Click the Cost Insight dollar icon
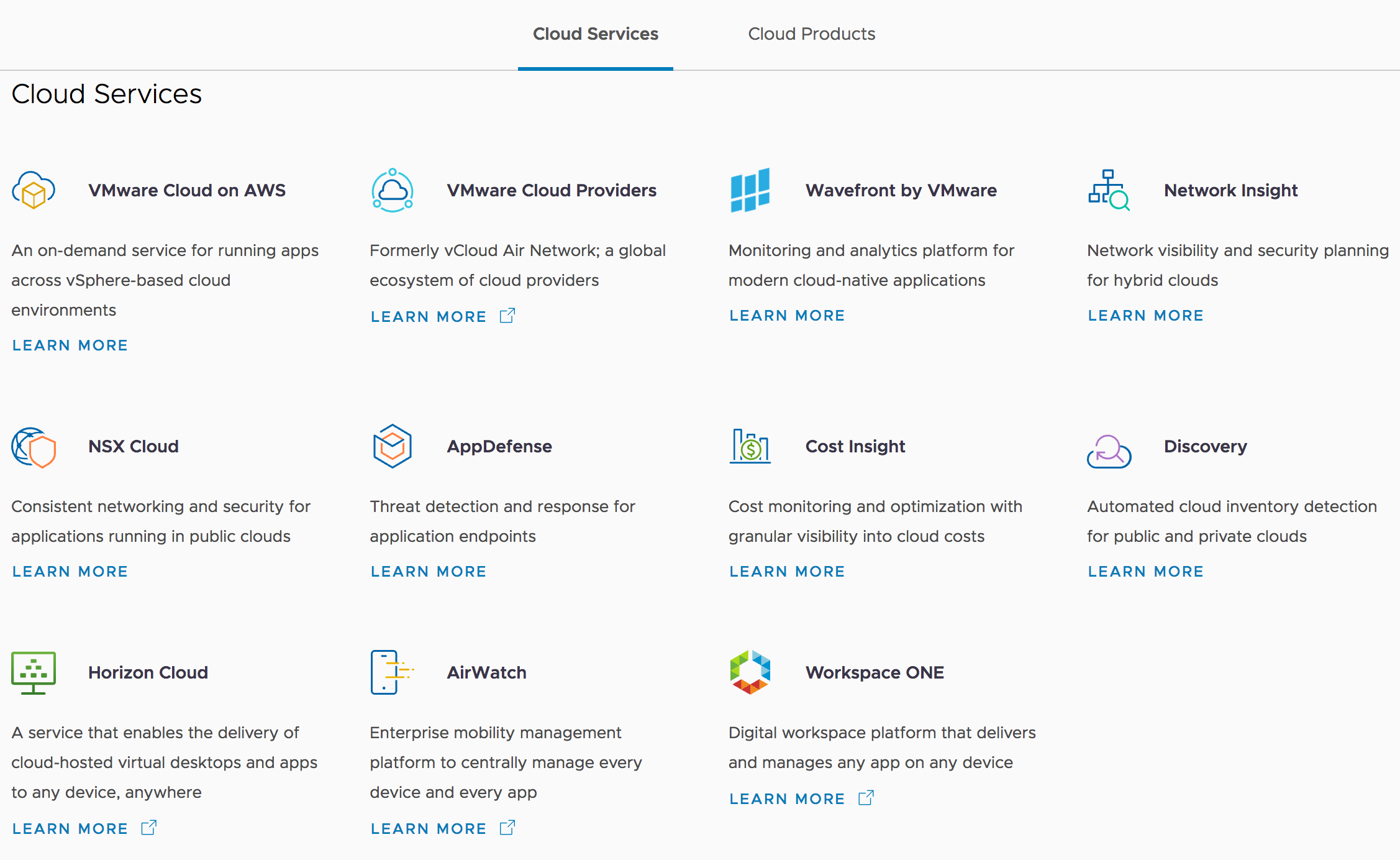1400x860 pixels. click(750, 446)
